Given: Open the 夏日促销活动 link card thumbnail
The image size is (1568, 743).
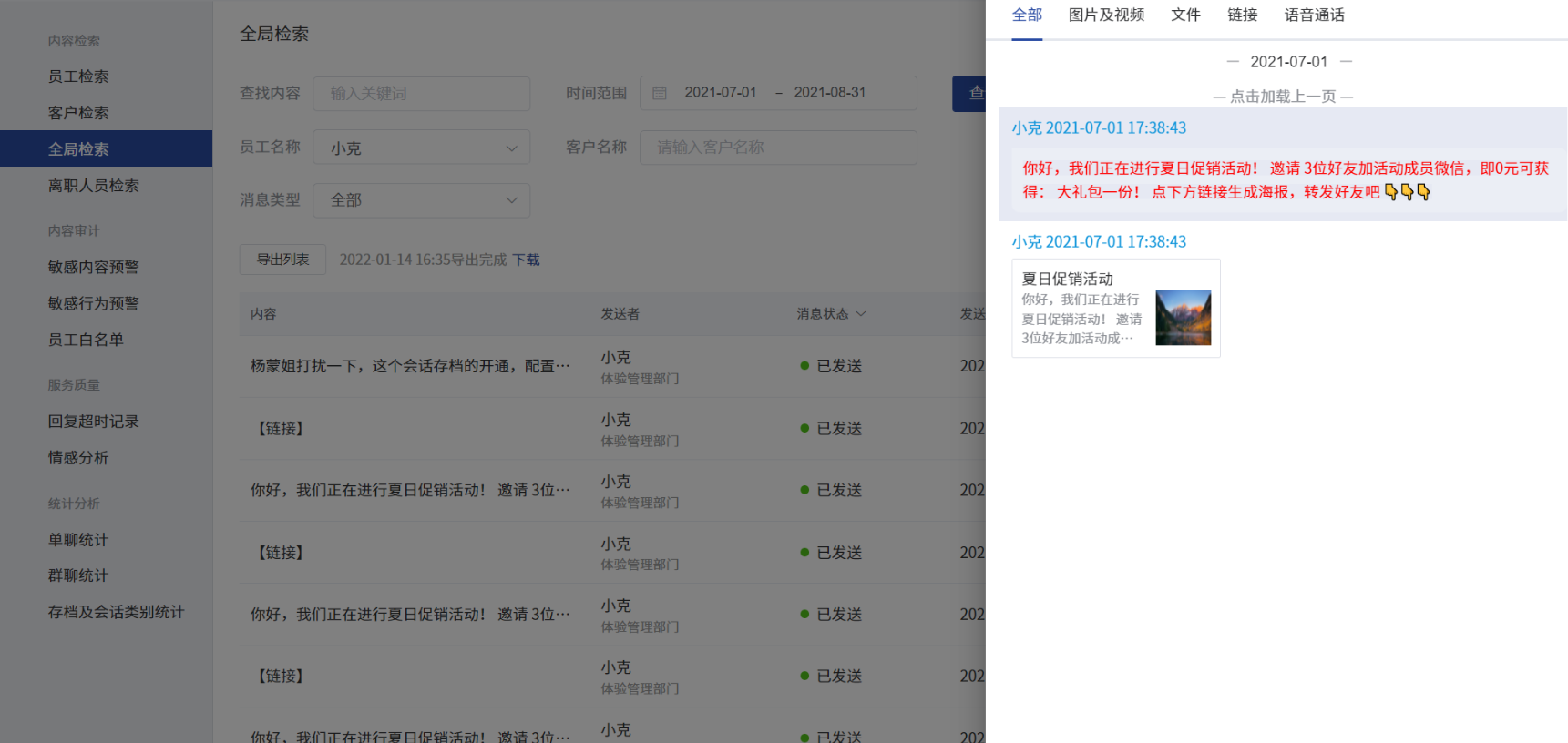Looking at the screenshot, I should pos(1183,318).
